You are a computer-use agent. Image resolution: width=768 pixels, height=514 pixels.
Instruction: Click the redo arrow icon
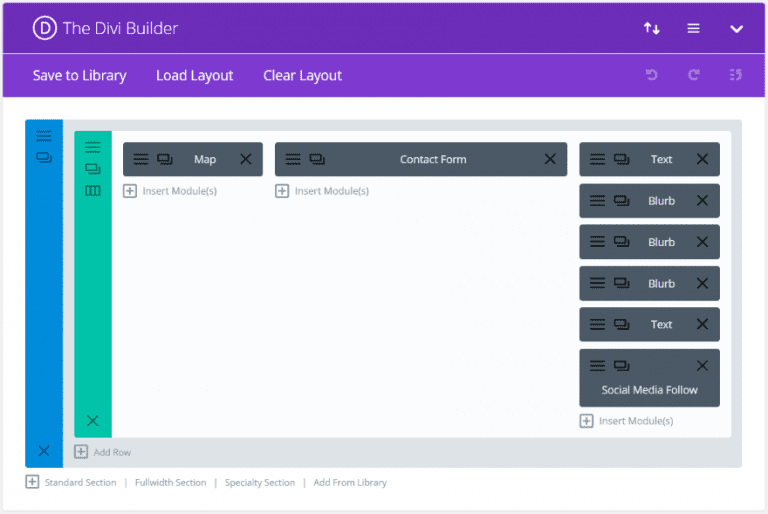pyautogui.click(x=693, y=75)
